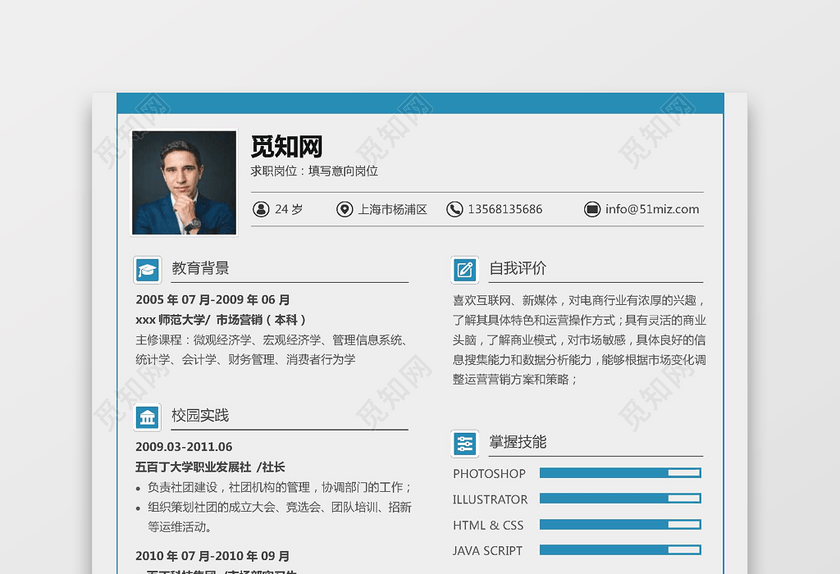Click the line starting 了解其具体特色
The width and height of the screenshot is (840, 574).
[x=579, y=320]
